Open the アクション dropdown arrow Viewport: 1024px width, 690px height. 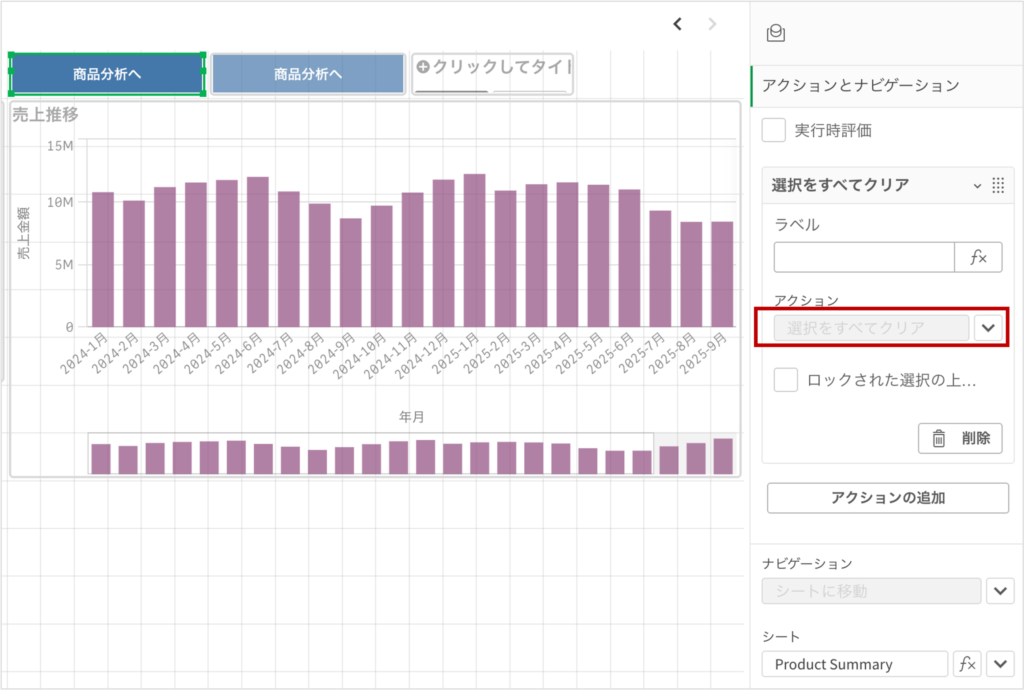[988, 328]
